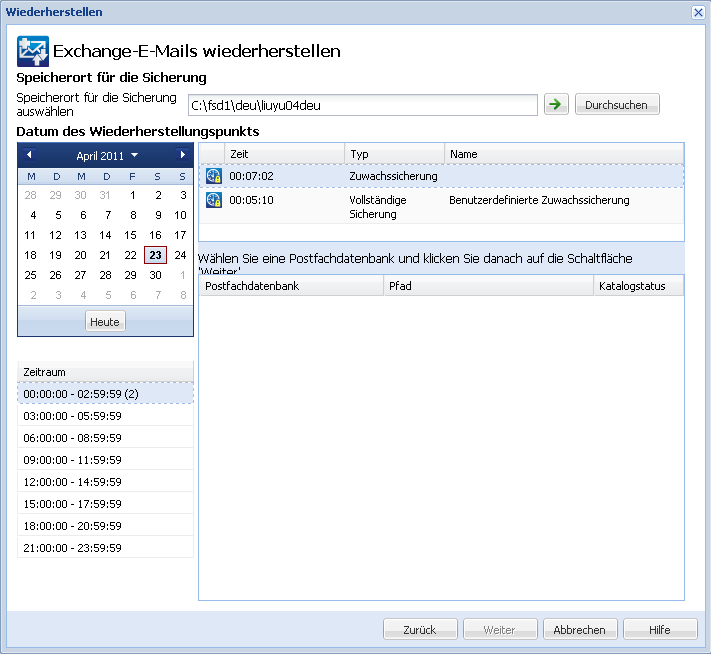Click the backup icon for 00:07:02 entry
Screen dimensions: 711x654
click(x=213, y=176)
